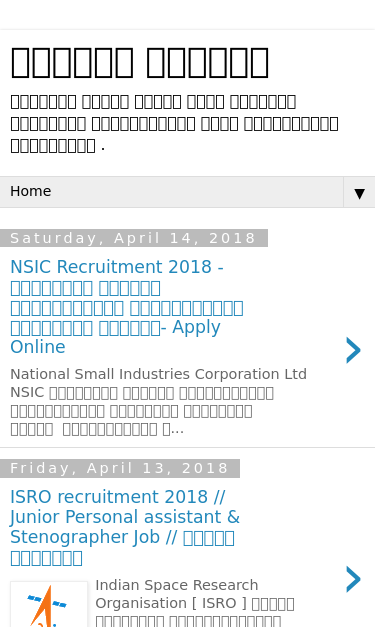Click Indian Space Research Organisation snippet
Viewport: 375px width, 627px height.
(195, 603)
